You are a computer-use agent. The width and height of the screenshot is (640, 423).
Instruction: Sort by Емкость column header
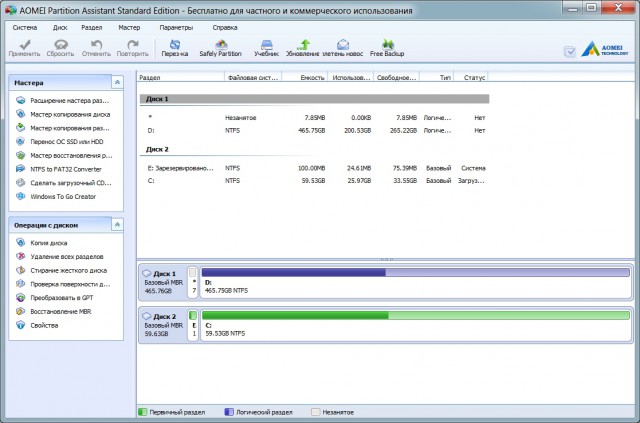click(305, 77)
